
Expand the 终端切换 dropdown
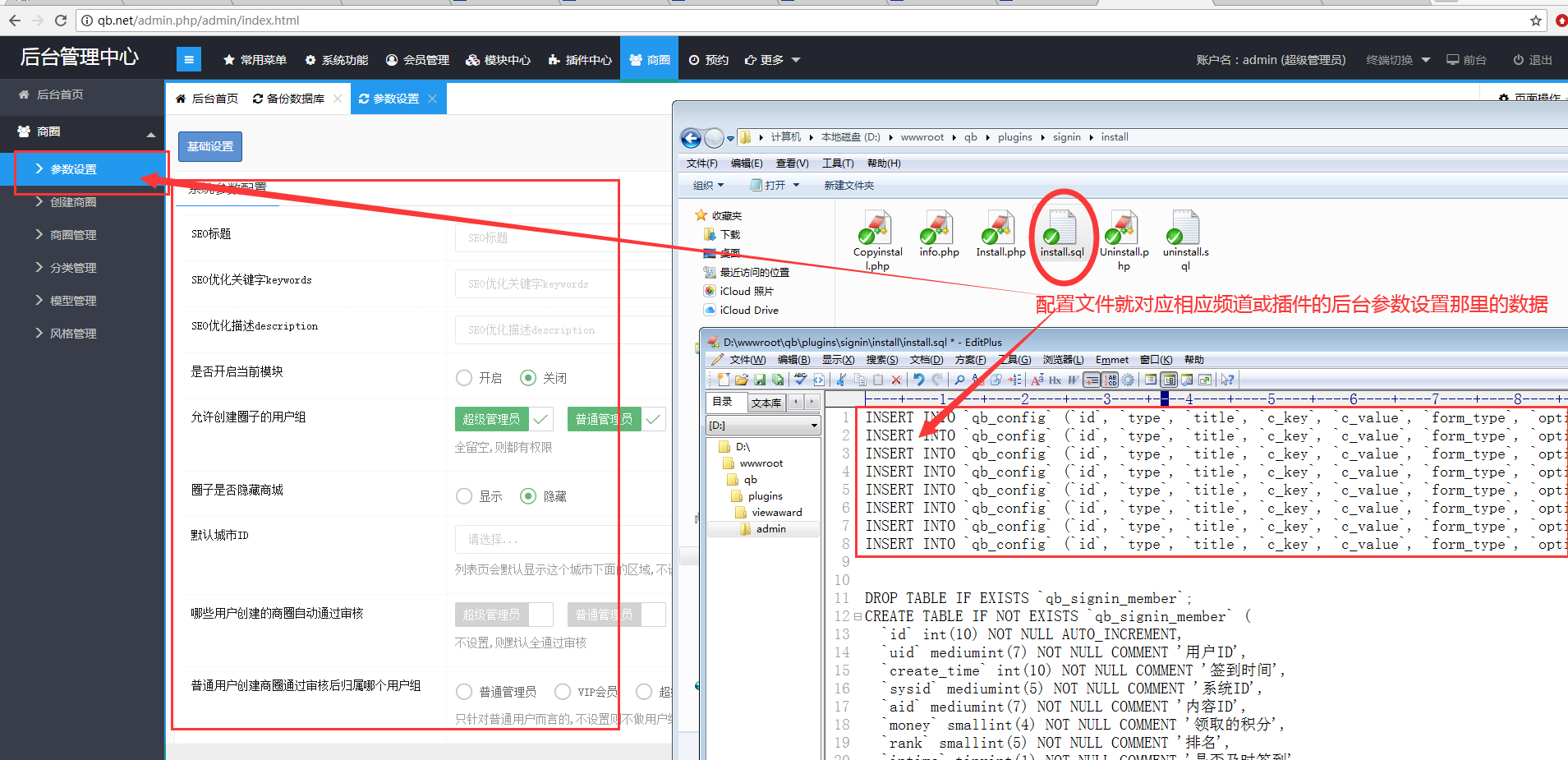click(x=1398, y=60)
